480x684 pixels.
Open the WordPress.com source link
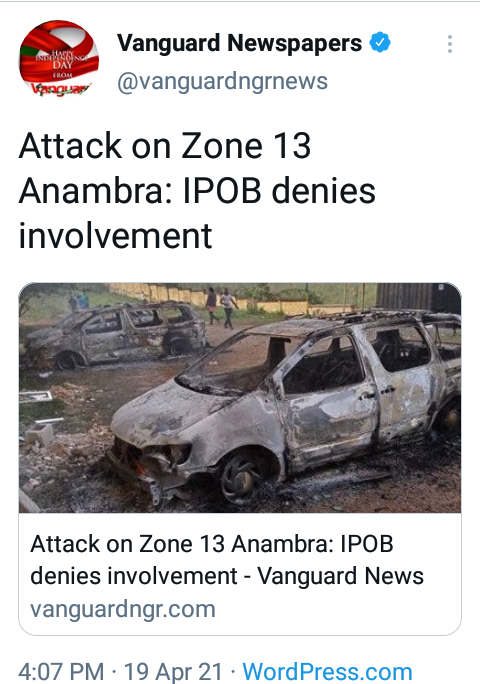coord(327,672)
